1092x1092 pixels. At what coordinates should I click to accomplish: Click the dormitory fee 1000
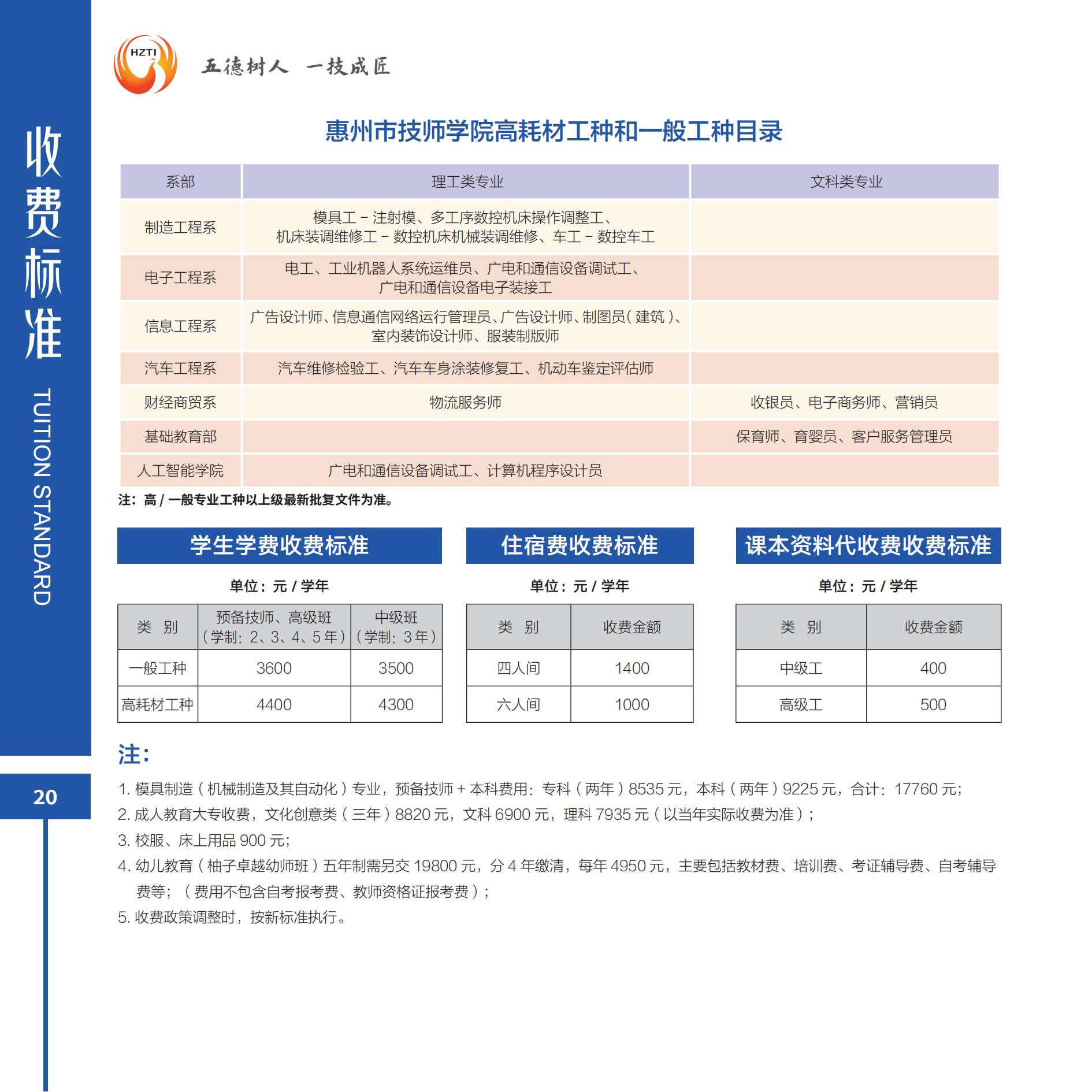click(x=632, y=705)
